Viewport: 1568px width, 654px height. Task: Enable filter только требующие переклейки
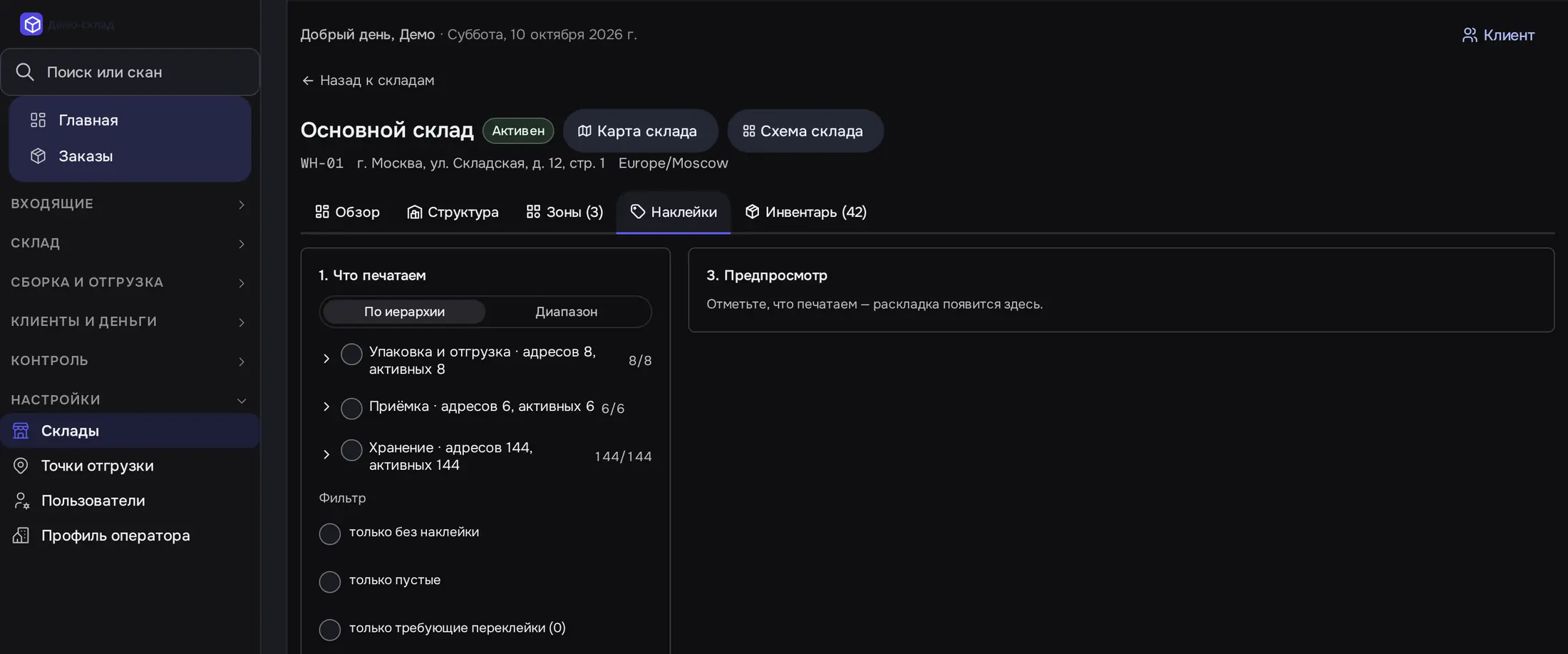tap(330, 630)
